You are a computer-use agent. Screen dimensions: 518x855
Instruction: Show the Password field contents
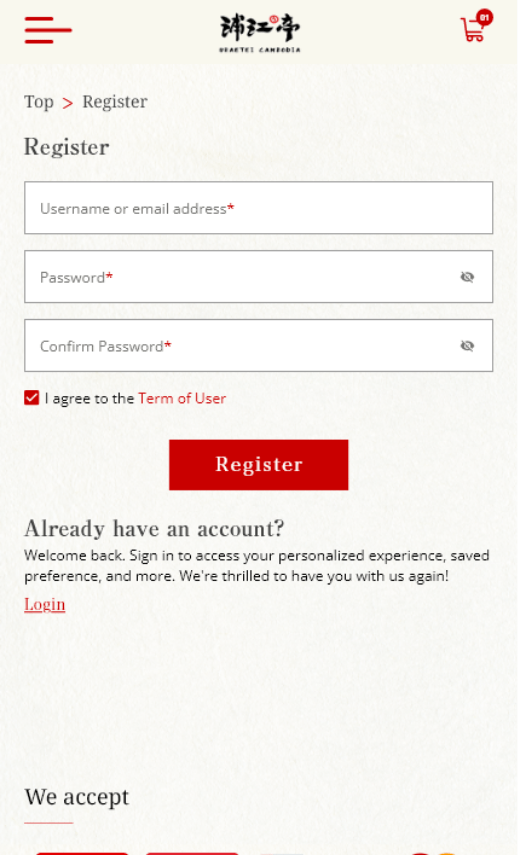[x=467, y=277]
